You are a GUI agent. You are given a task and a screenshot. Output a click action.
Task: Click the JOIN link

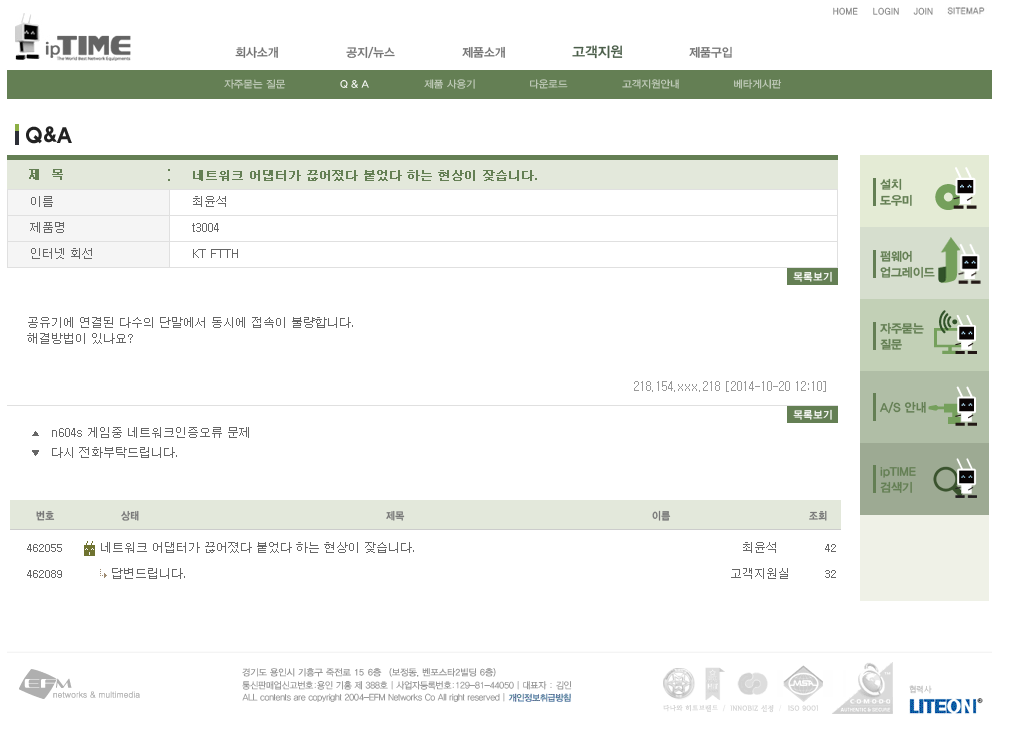tap(923, 12)
